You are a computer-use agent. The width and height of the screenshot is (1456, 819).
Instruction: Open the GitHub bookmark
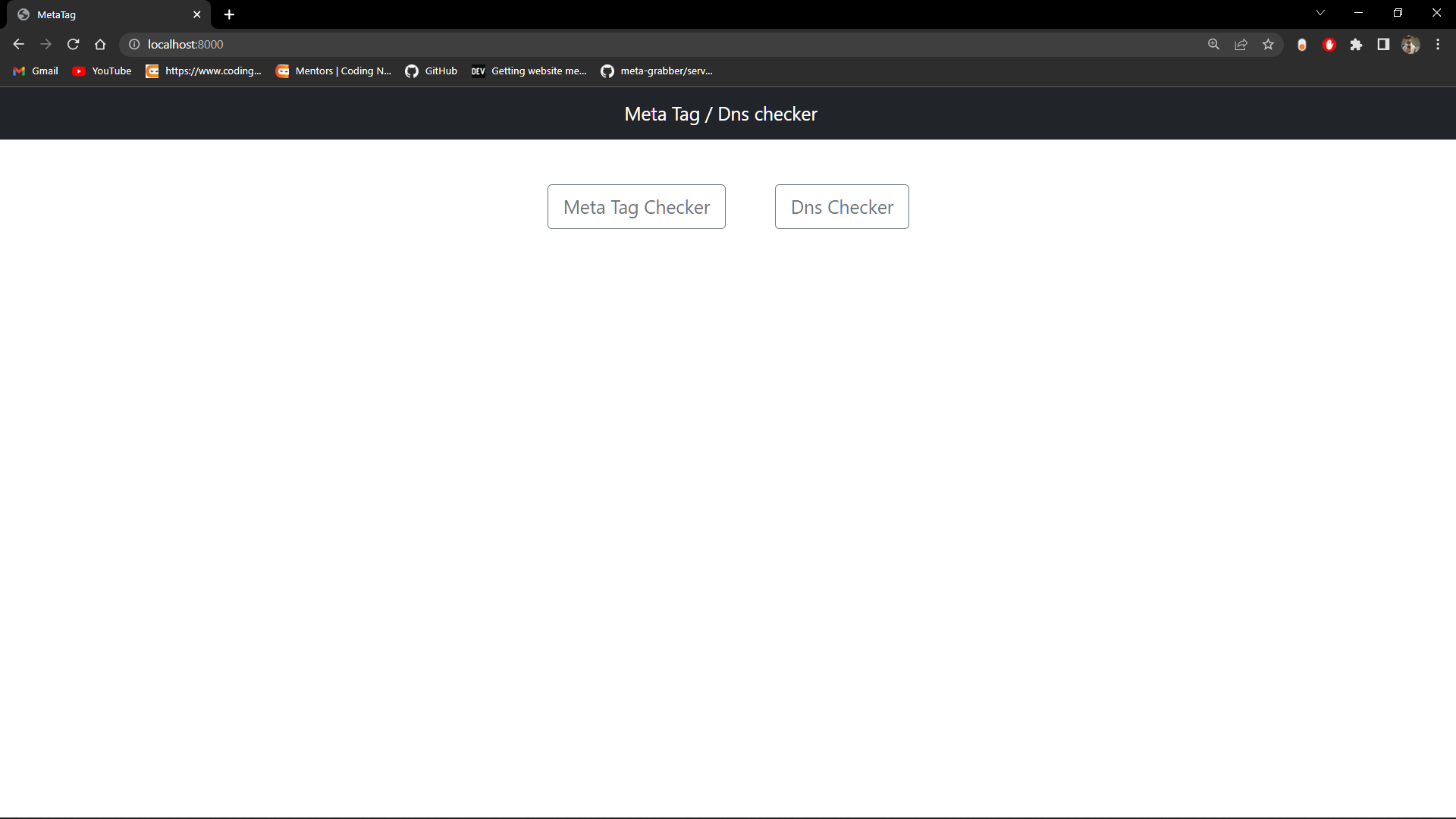point(431,71)
